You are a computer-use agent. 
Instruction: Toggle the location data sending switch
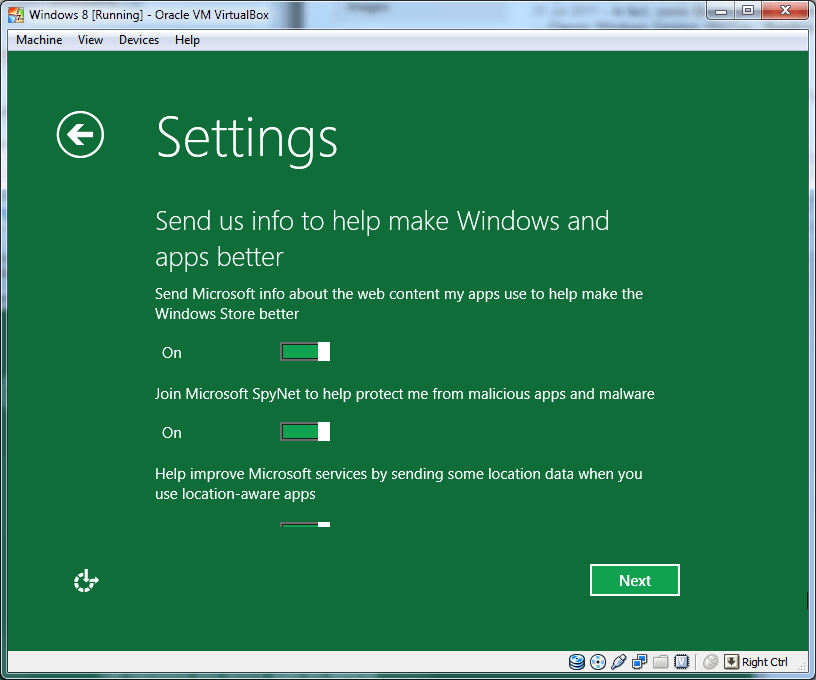tap(305, 524)
